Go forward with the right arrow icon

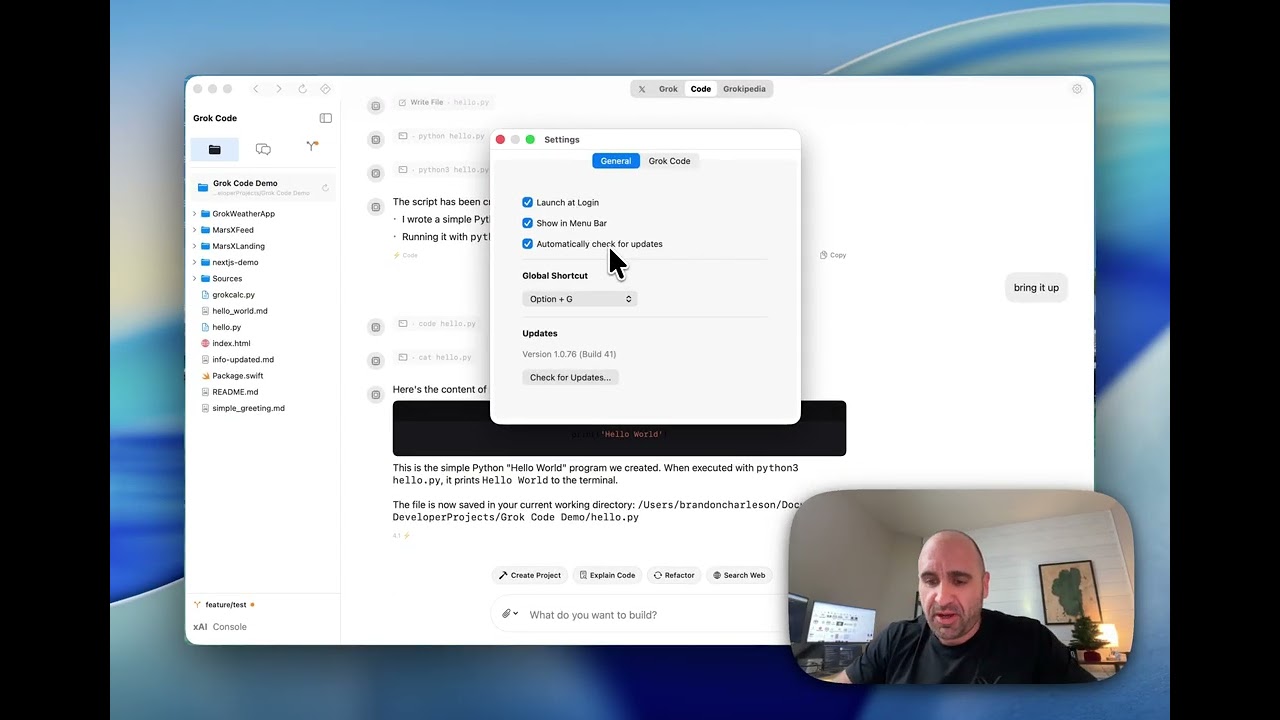point(279,89)
